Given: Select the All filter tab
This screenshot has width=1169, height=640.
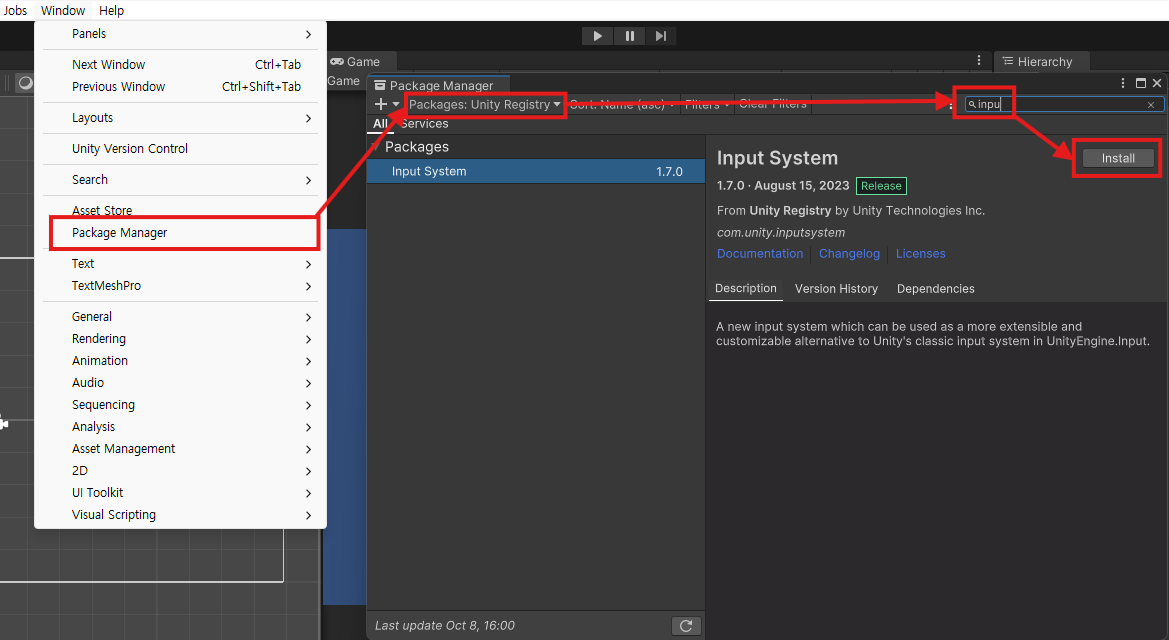Looking at the screenshot, I should [380, 124].
